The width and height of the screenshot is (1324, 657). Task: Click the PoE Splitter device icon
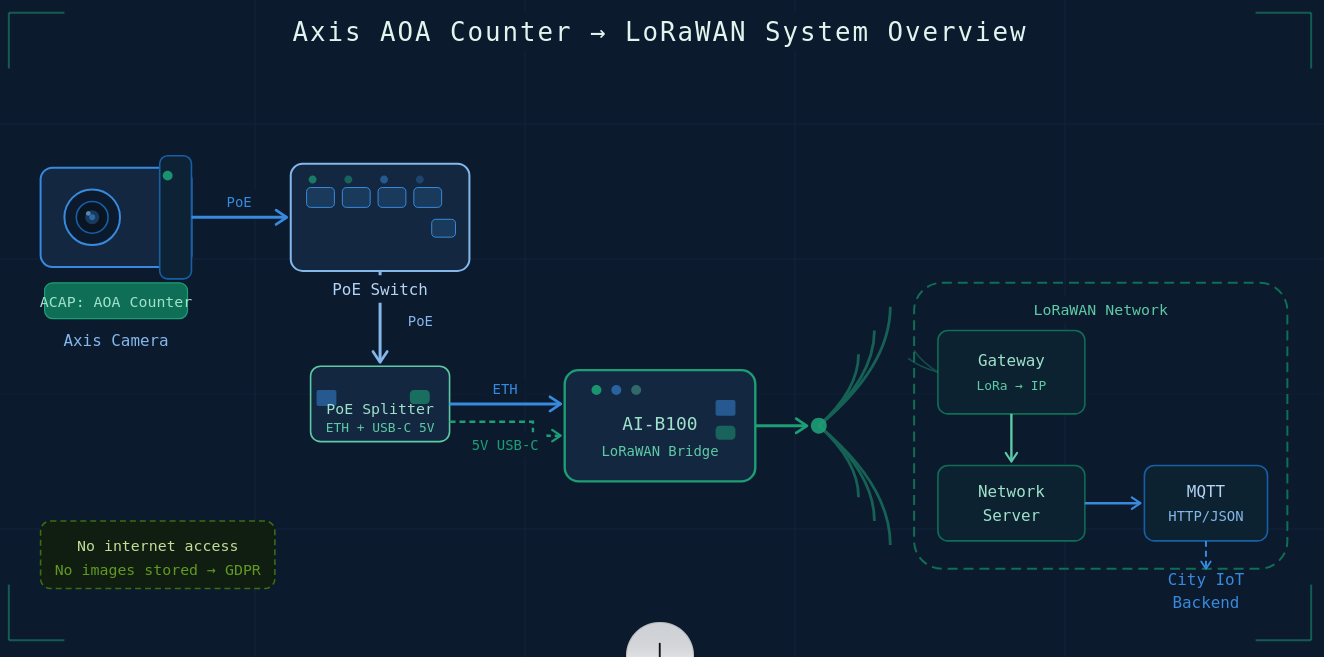click(380, 404)
